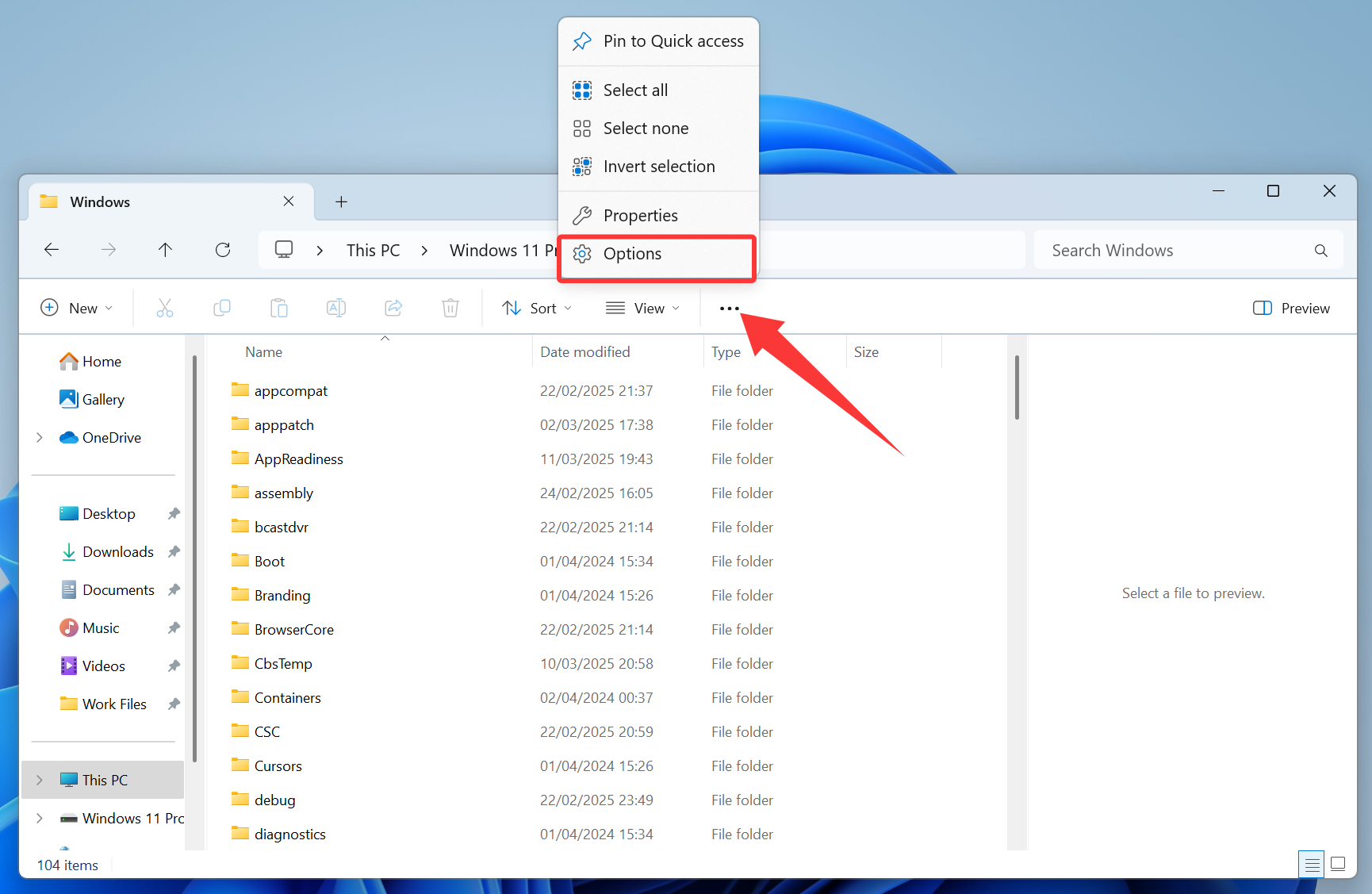Viewport: 1372px width, 894px height.
Task: Expand the OneDrive tree node
Action: click(40, 438)
